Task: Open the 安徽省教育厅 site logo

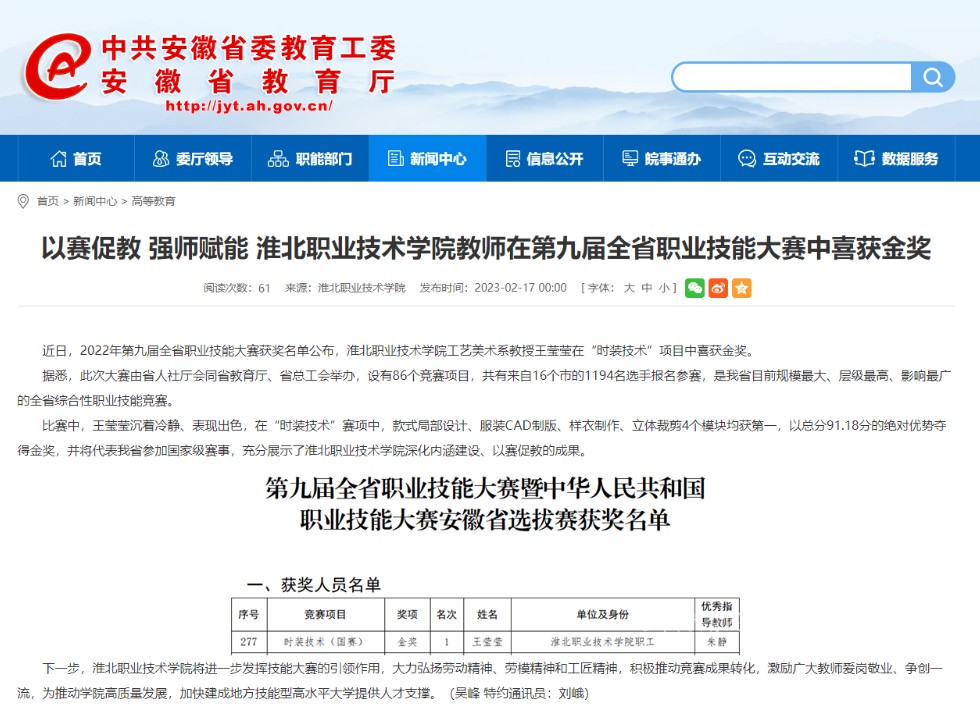Action: (209, 71)
